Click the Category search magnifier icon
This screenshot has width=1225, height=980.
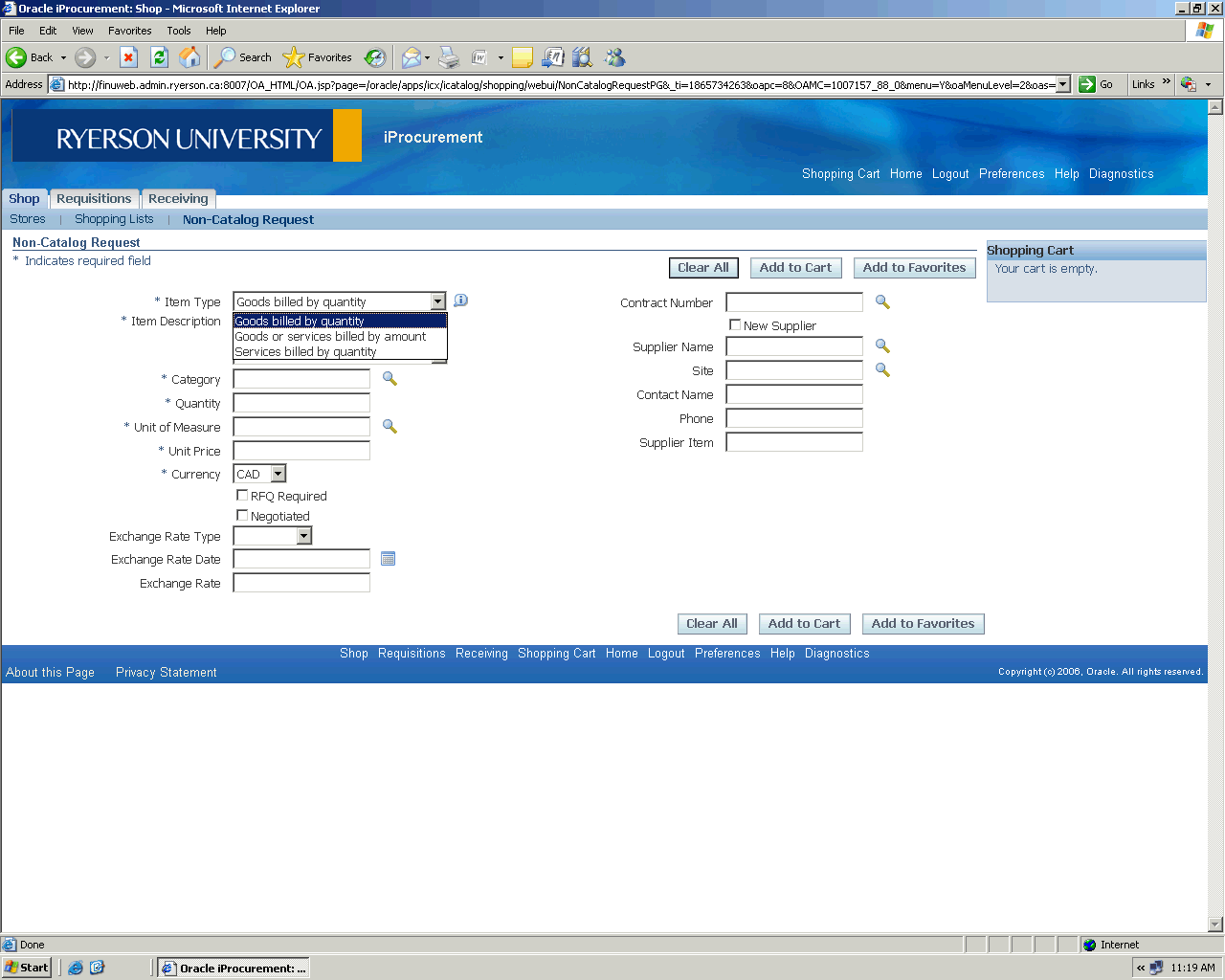pyautogui.click(x=390, y=379)
